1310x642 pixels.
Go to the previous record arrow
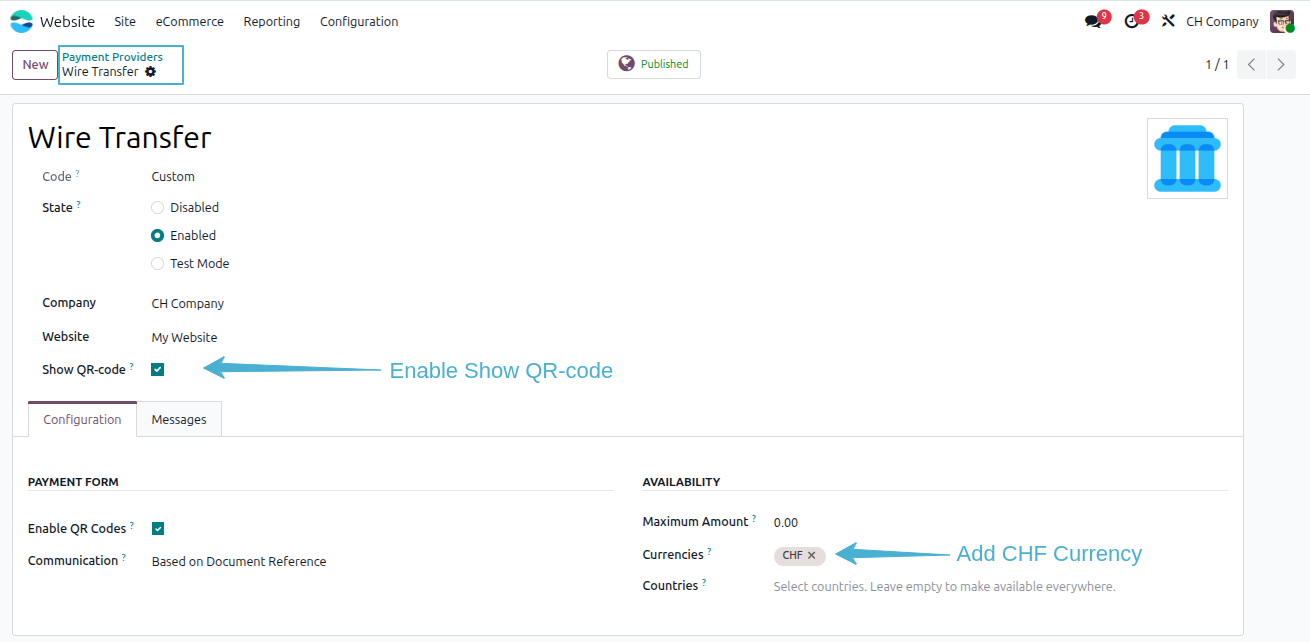(x=1251, y=64)
